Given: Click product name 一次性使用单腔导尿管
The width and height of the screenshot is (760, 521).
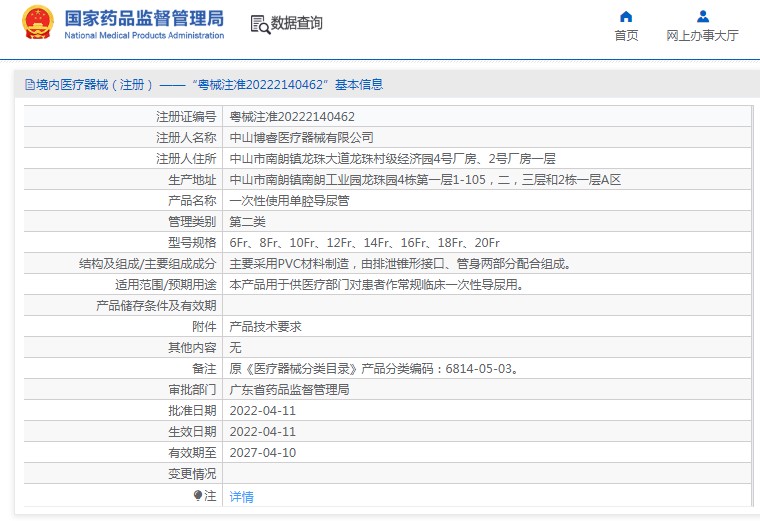Looking at the screenshot, I should [x=289, y=200].
